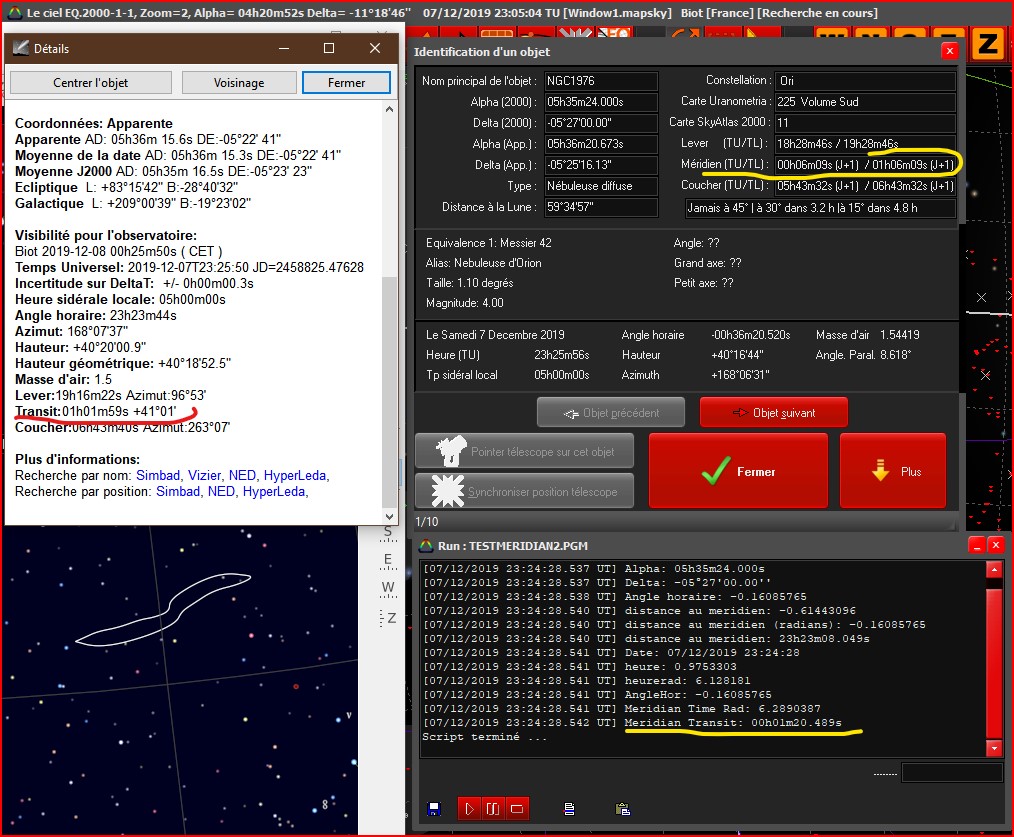Click the copy log icon in Run window
Image resolution: width=1014 pixels, height=837 pixels.
coord(568,808)
